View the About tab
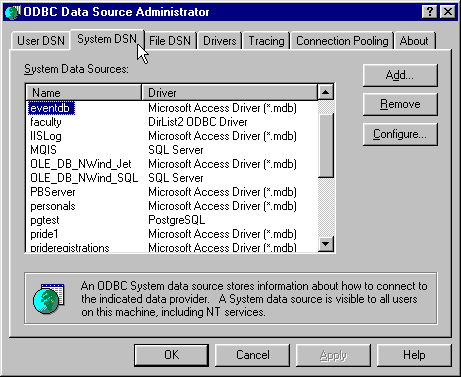 pos(414,41)
